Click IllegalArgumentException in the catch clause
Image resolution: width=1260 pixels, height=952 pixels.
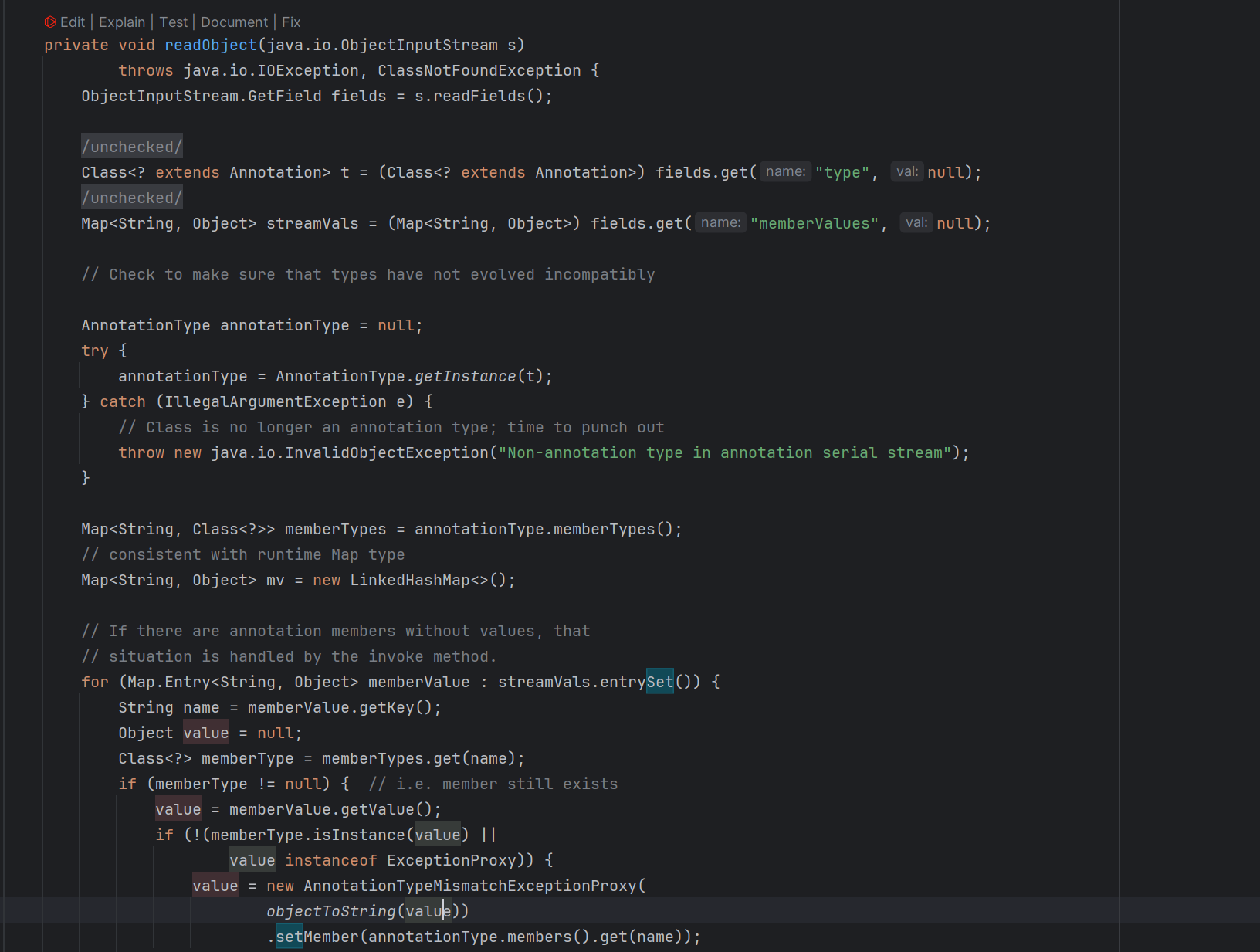(x=276, y=401)
